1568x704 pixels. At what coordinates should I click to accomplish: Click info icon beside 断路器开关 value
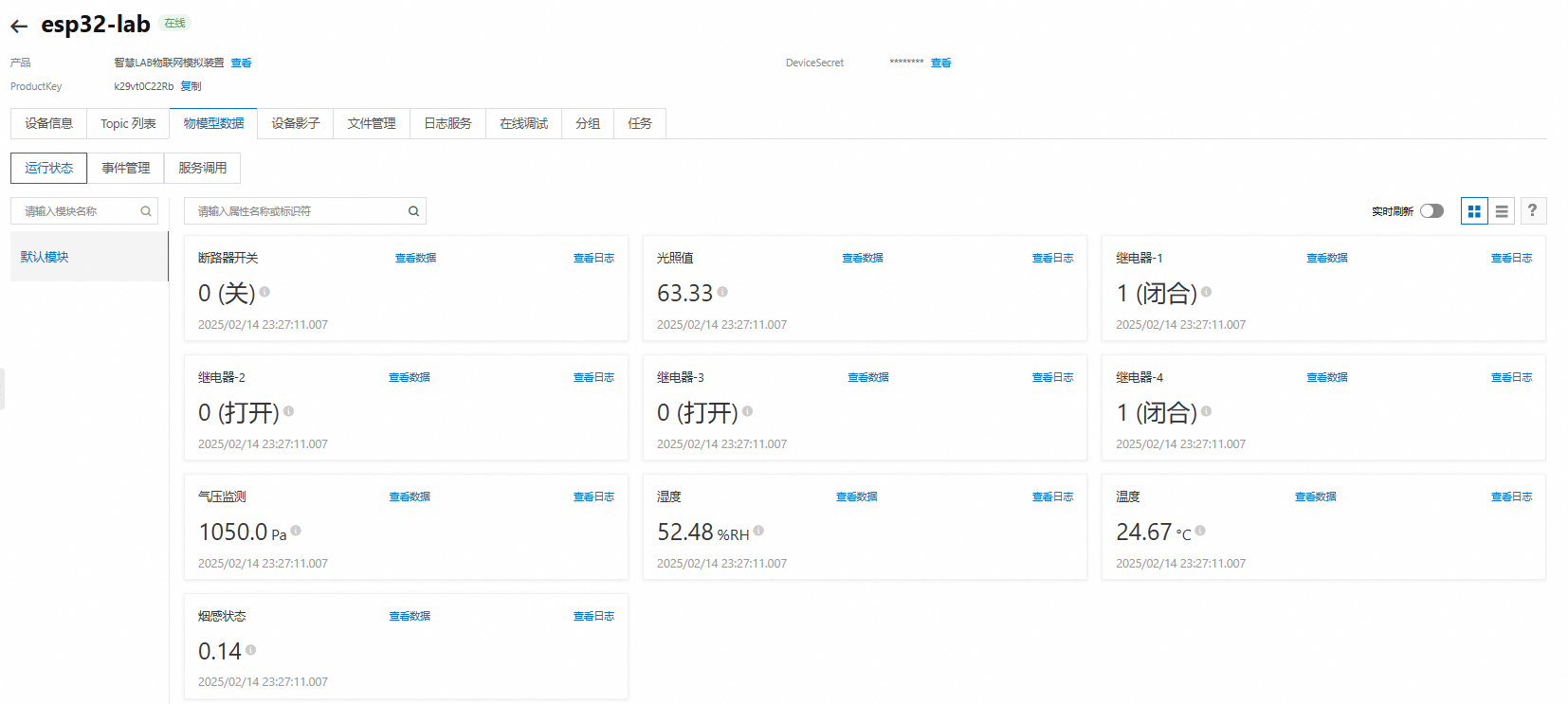(264, 292)
